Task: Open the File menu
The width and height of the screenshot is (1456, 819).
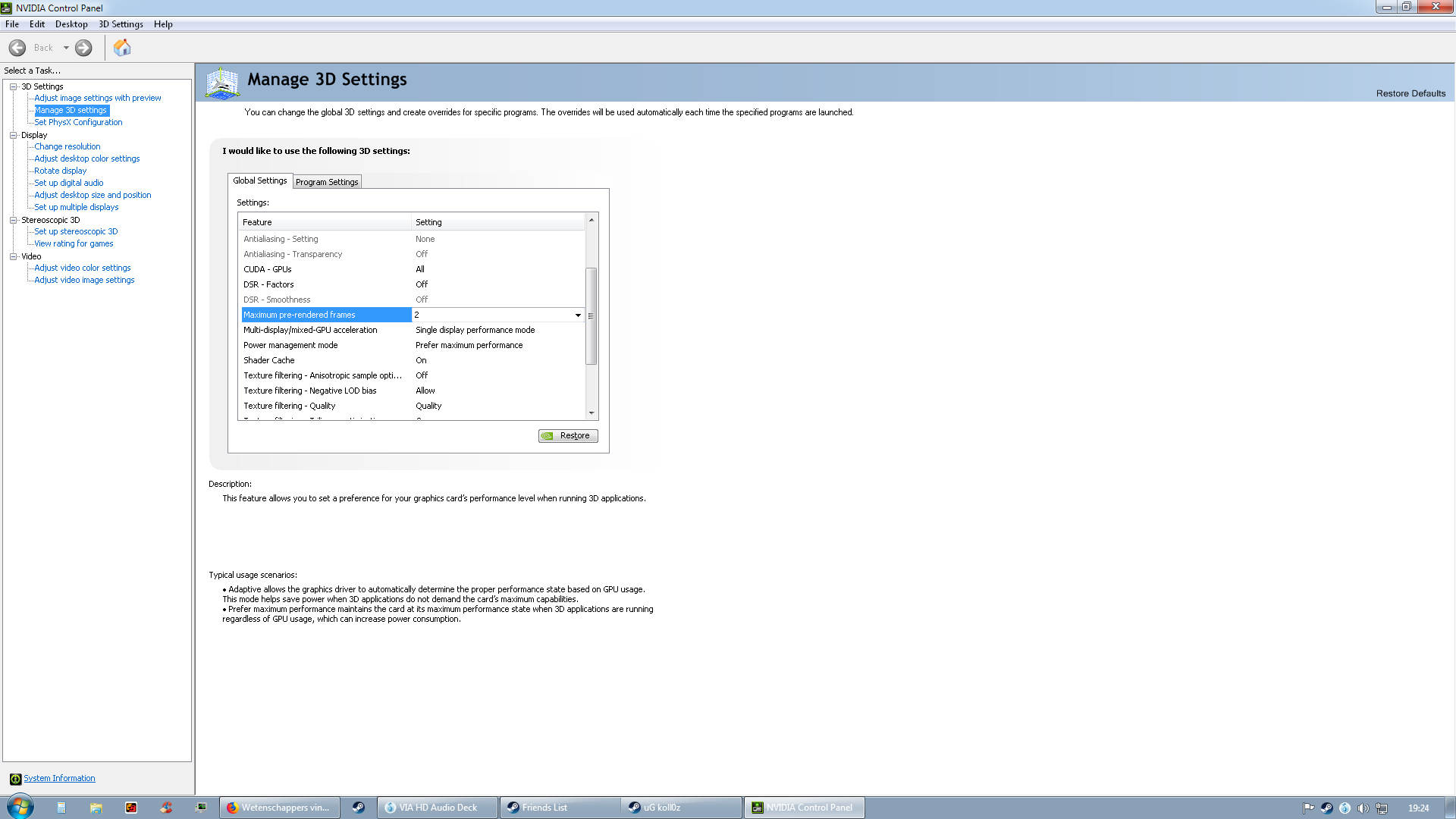Action: [12, 24]
